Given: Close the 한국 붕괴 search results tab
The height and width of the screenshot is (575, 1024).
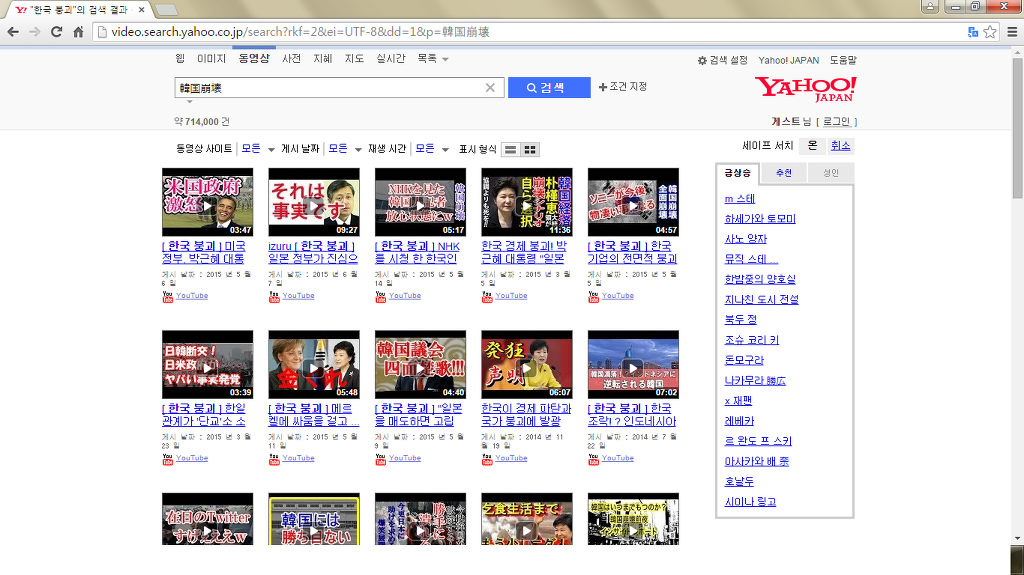Looking at the screenshot, I should (x=142, y=10).
